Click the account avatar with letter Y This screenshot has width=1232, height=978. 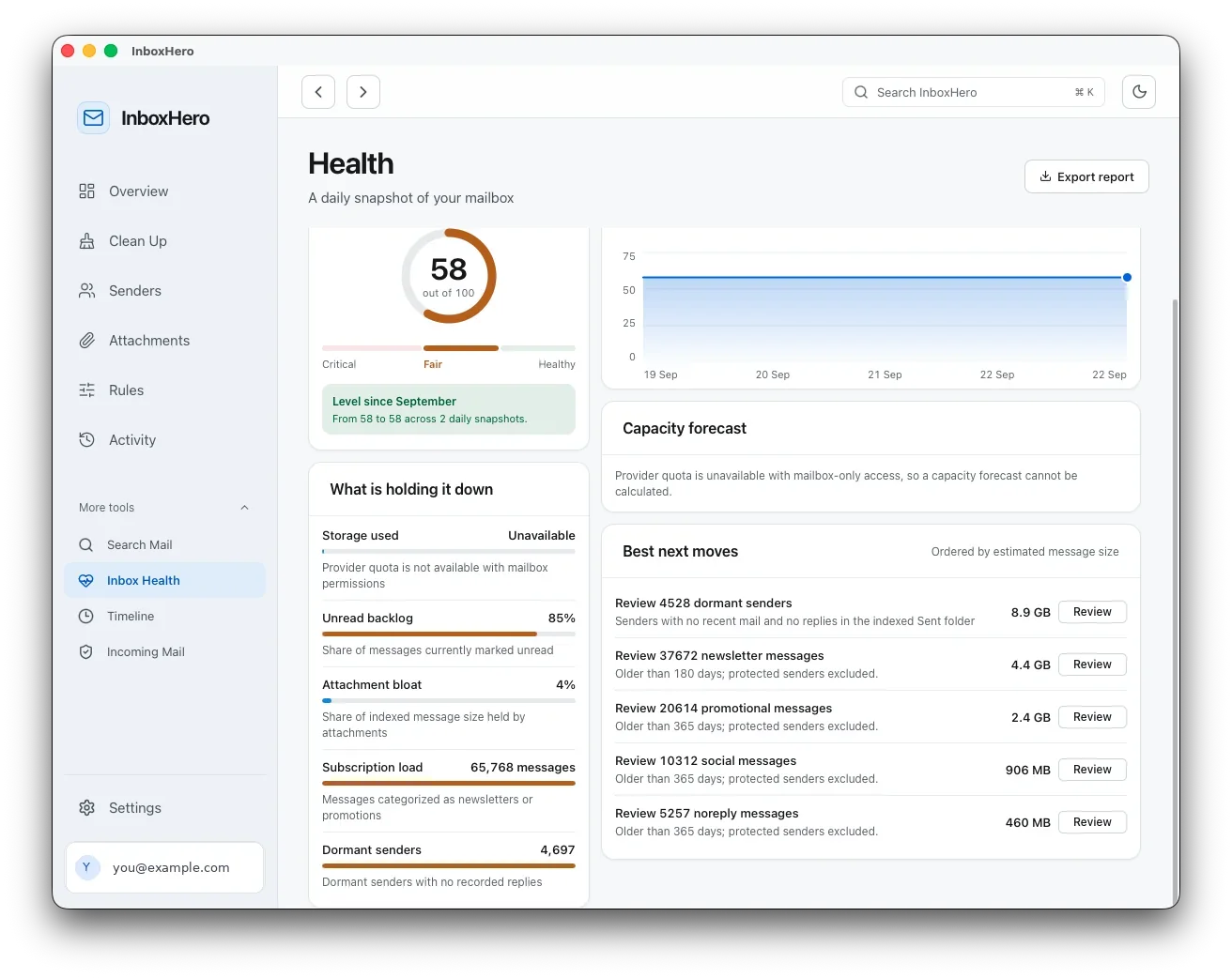coord(86,867)
